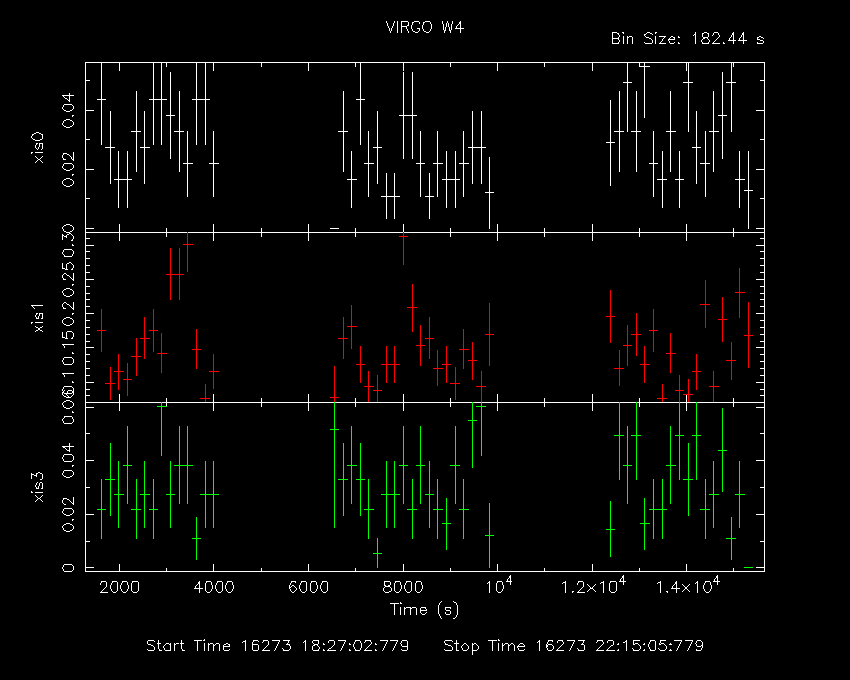Click the Bin Size: 182.44 s label
Screen dimensions: 850x680
click(687, 39)
